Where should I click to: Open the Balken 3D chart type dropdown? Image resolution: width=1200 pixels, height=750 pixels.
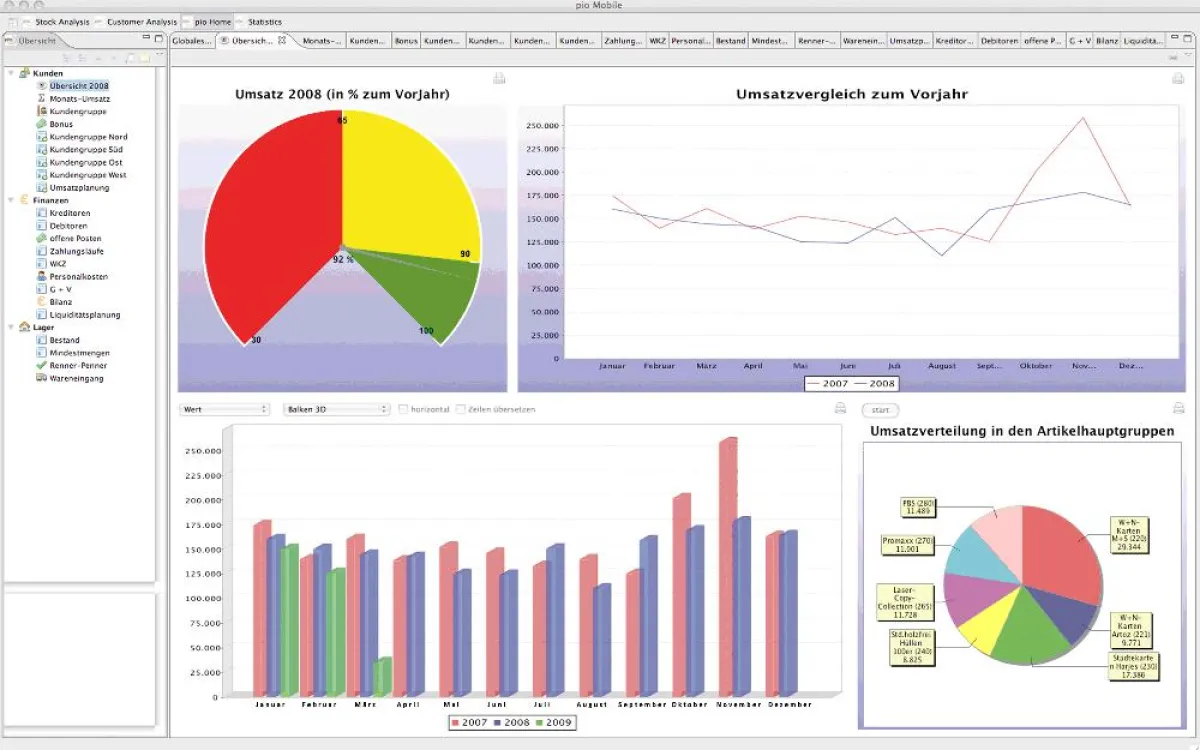[x=336, y=409]
